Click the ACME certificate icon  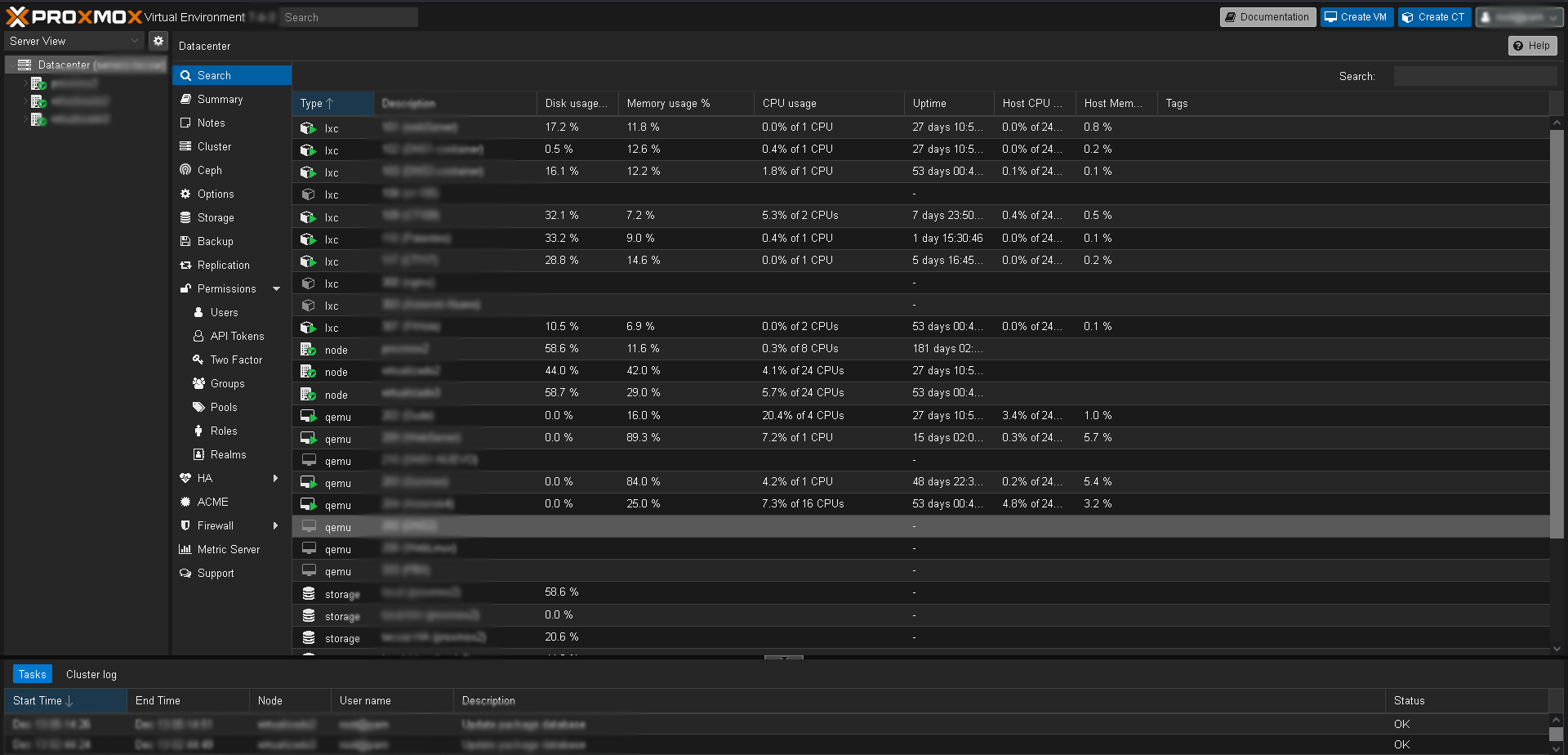(x=185, y=502)
